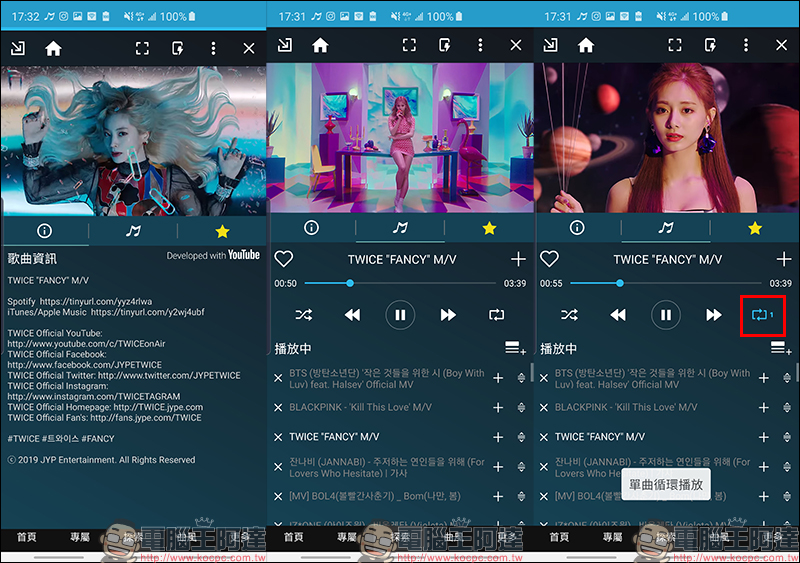Enter fullscreen in the middle screen

pos(409,45)
